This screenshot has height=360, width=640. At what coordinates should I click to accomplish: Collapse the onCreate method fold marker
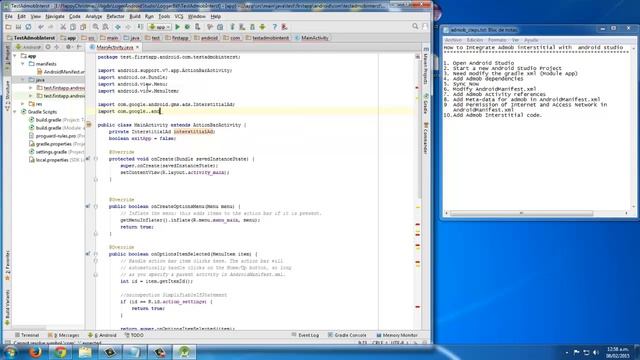coord(96,159)
